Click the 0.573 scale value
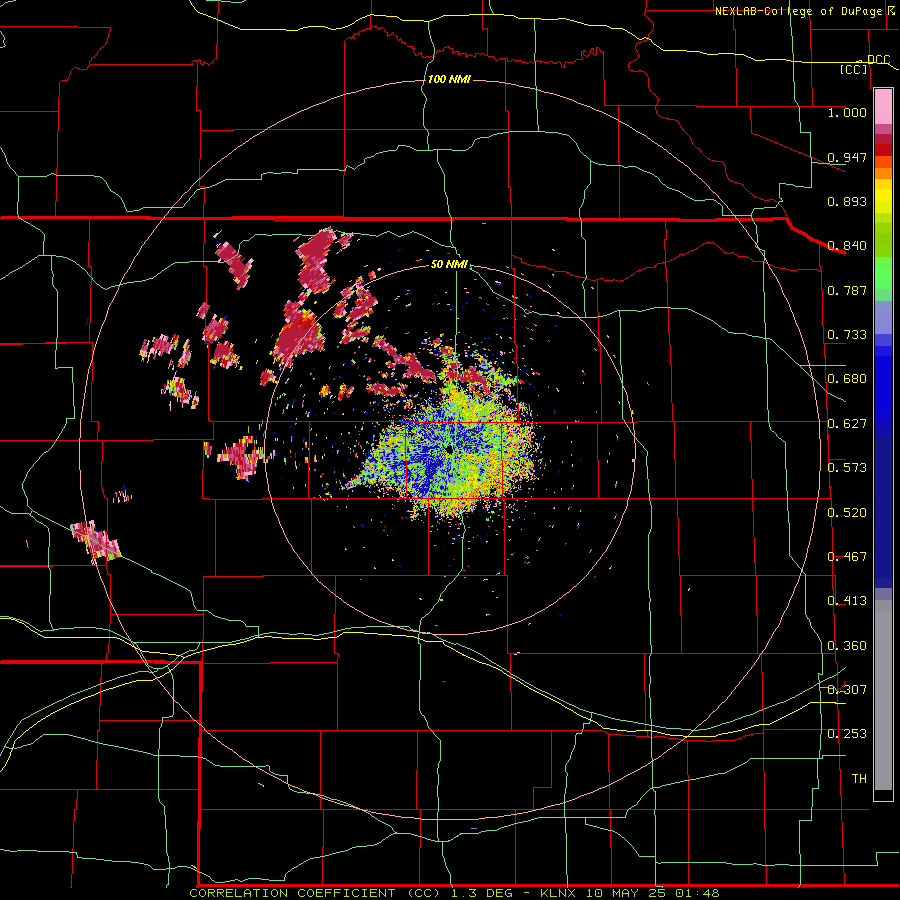900x900 pixels. (x=847, y=468)
